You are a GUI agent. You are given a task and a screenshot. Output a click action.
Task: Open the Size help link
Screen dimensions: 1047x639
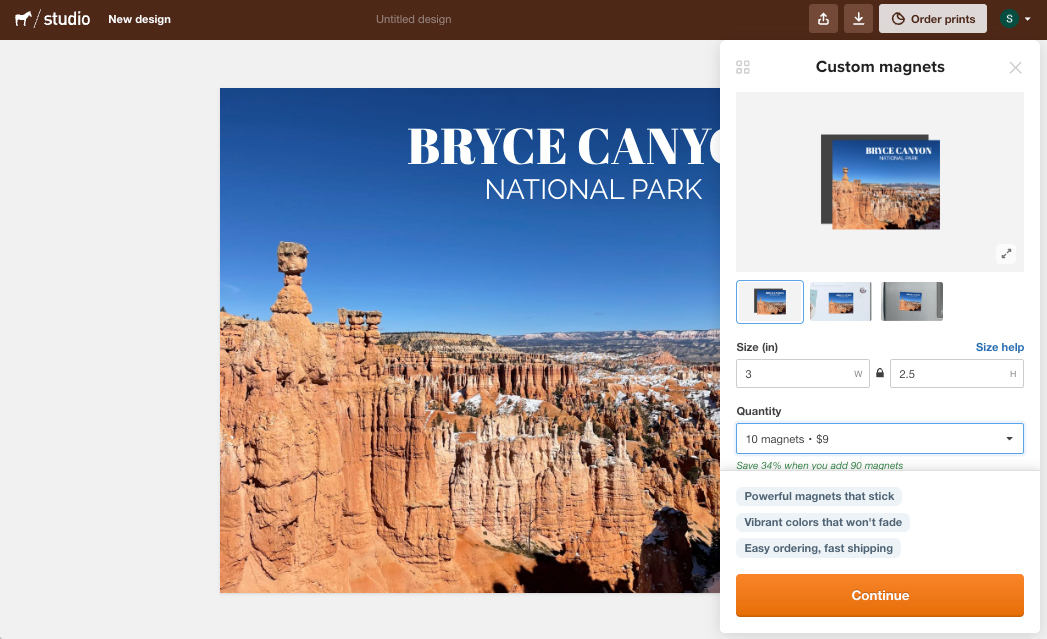[x=999, y=347]
